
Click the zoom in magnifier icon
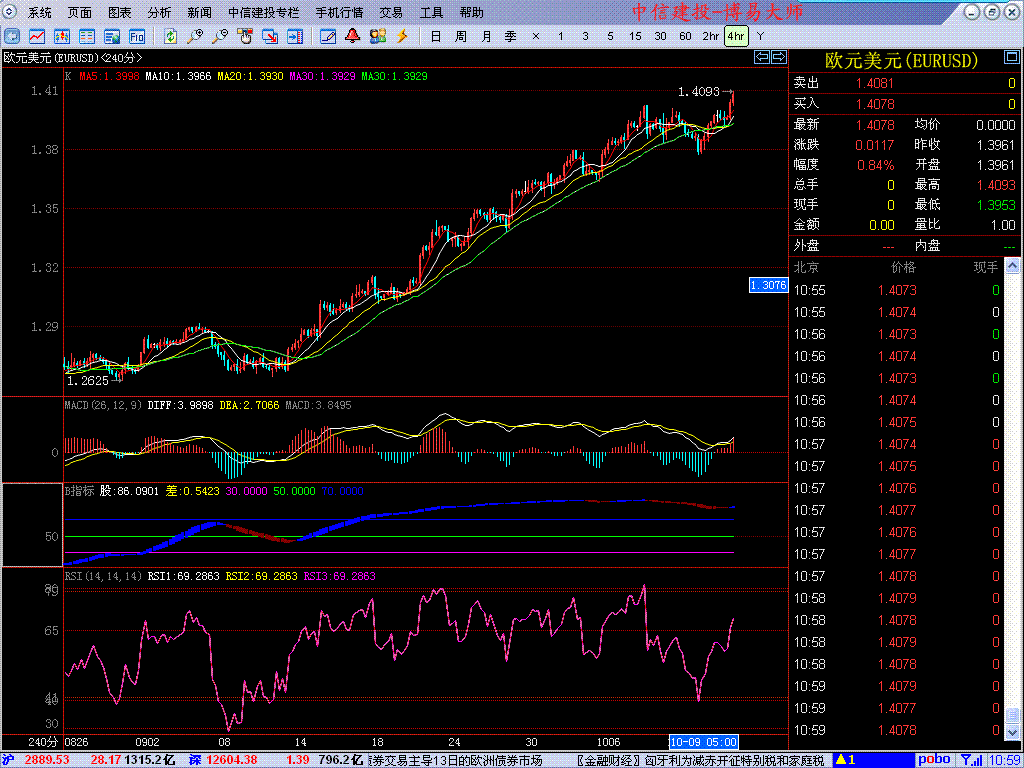tap(194, 36)
